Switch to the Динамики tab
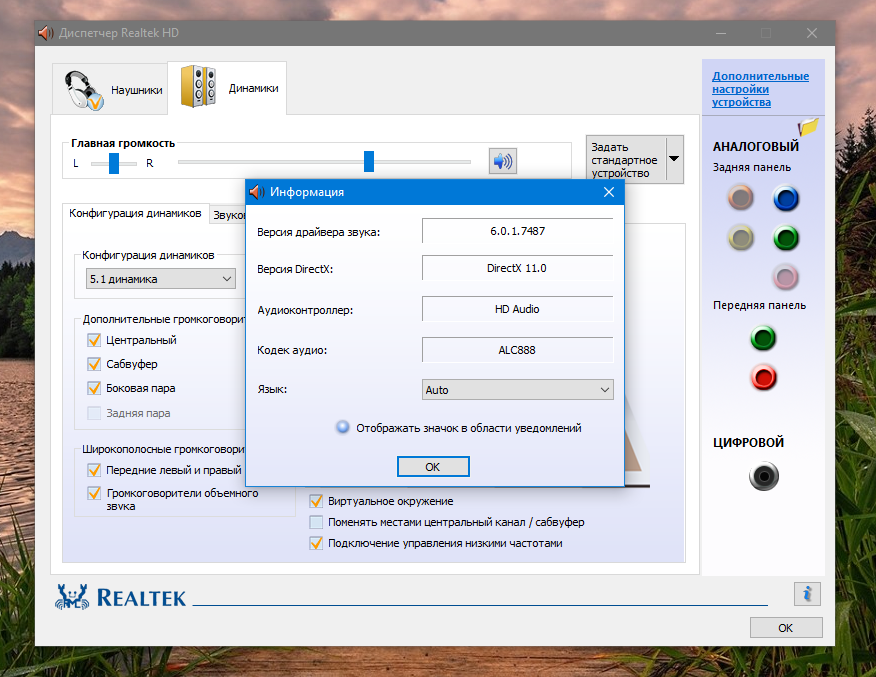The width and height of the screenshot is (876, 677). click(x=227, y=88)
